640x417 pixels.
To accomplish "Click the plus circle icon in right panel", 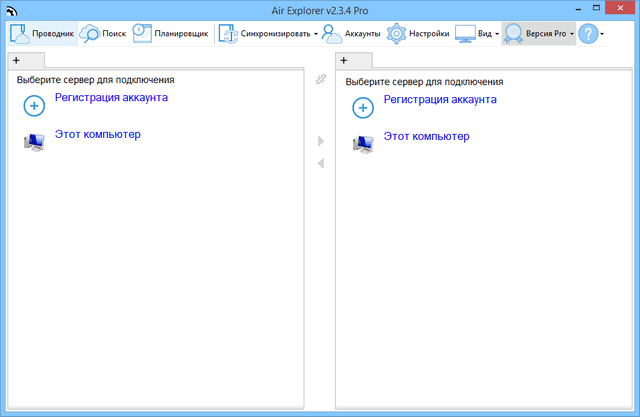I will coord(362,107).
